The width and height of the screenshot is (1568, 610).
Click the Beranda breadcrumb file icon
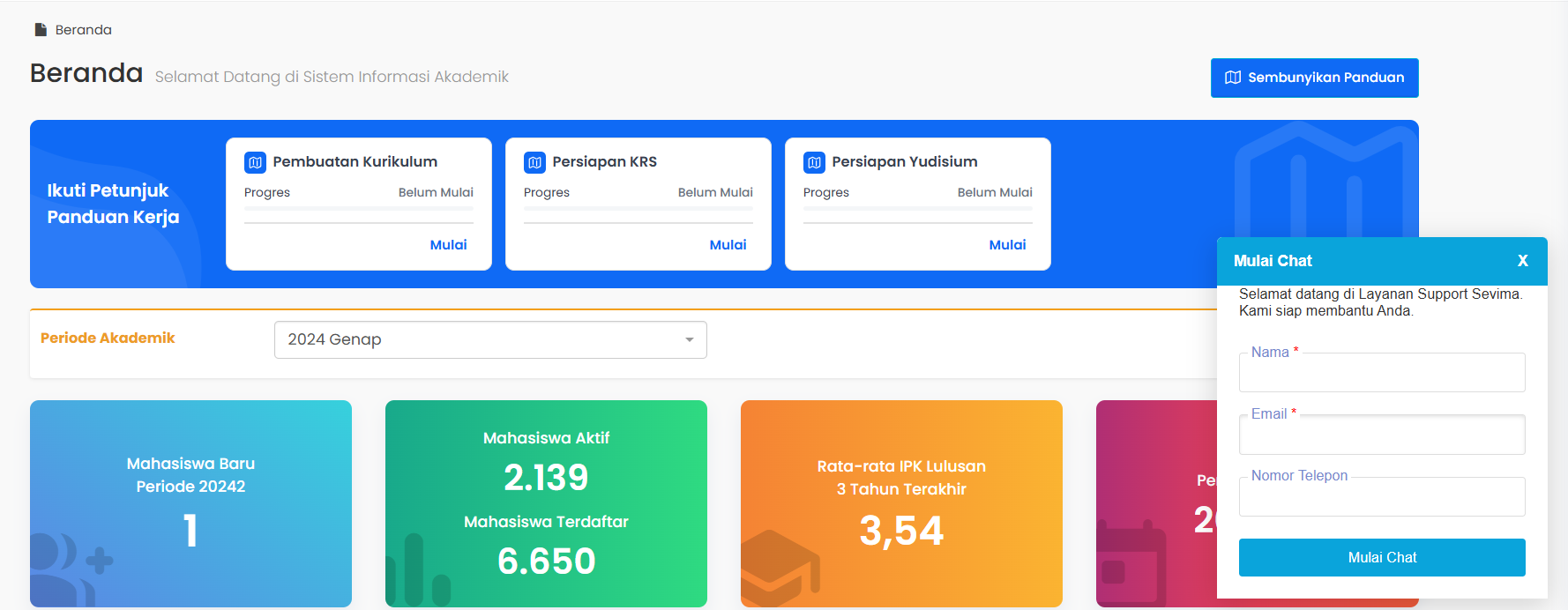pos(41,30)
